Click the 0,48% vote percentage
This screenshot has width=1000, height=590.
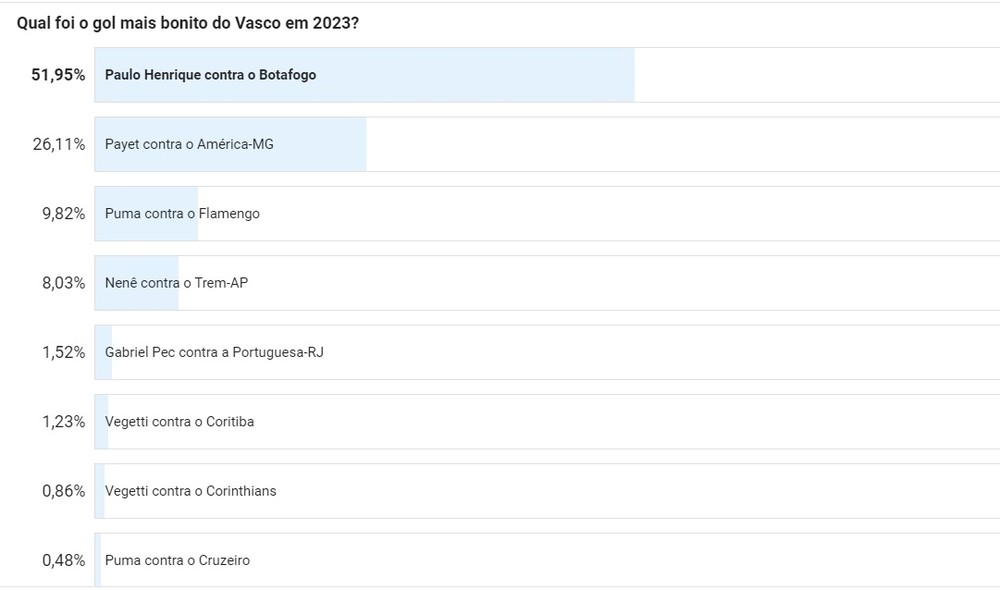(63, 560)
